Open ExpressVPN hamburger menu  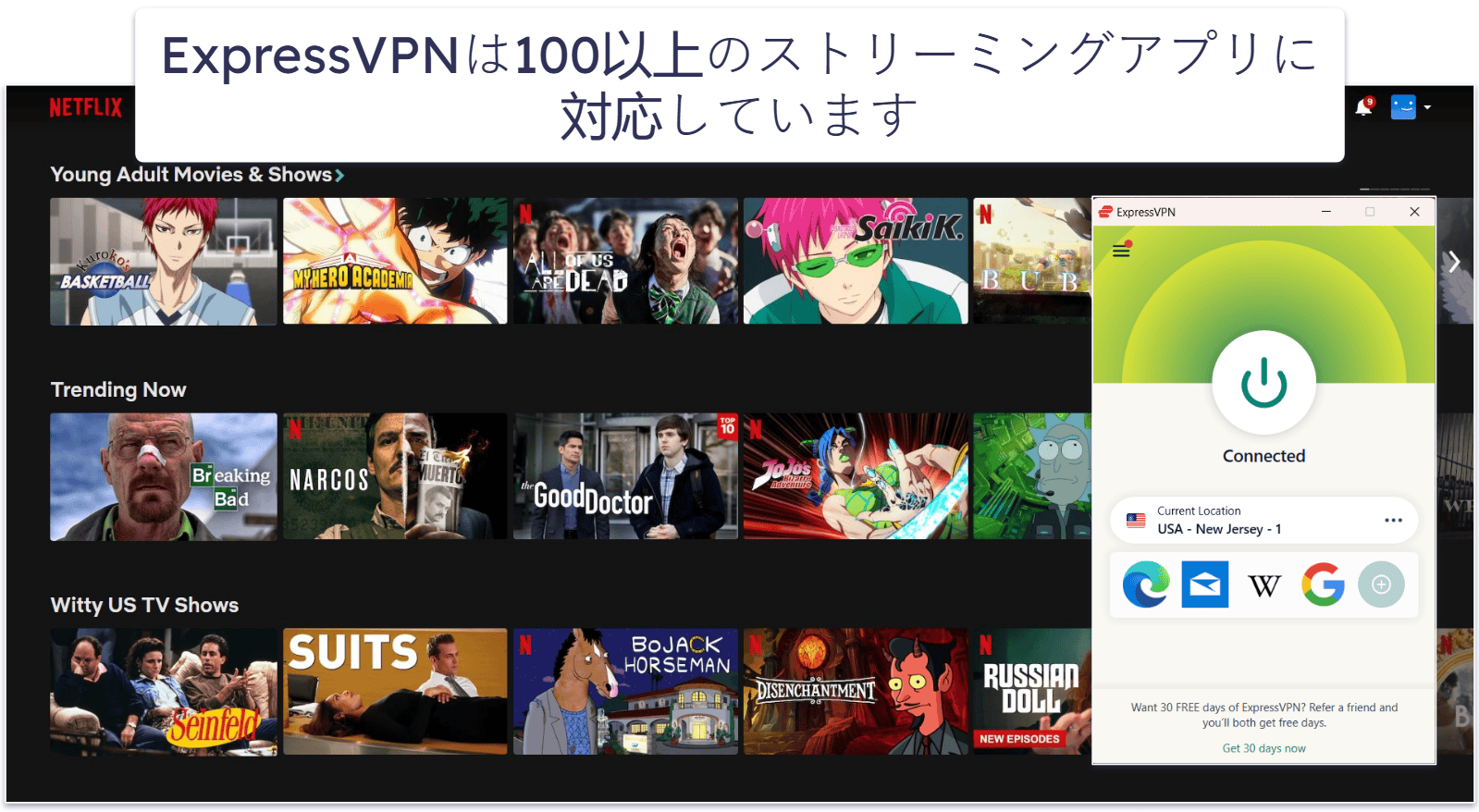point(1121,250)
